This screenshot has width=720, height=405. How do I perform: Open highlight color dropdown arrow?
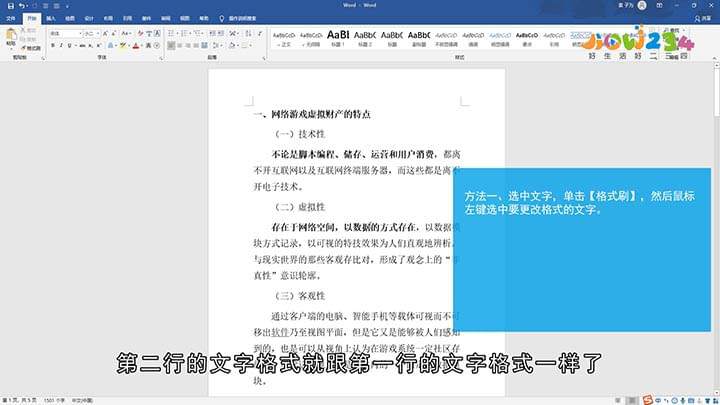128,45
